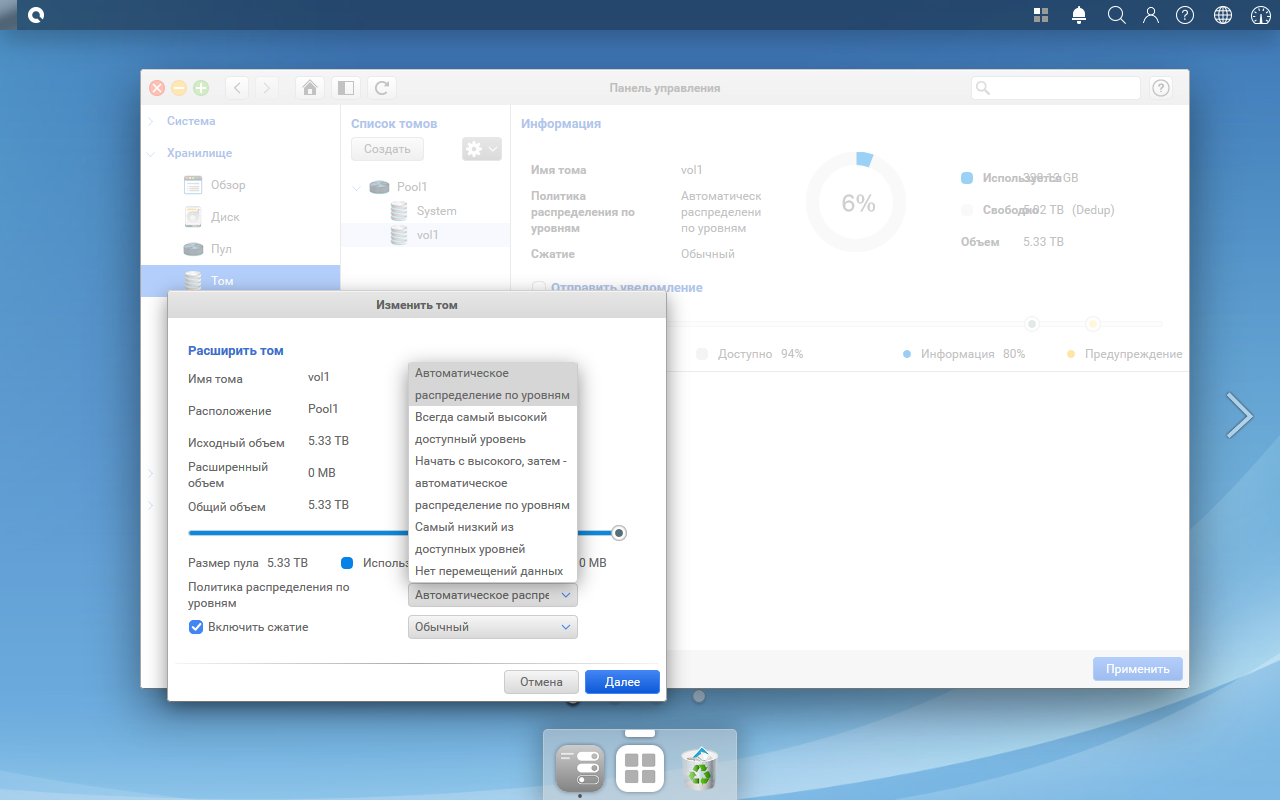Select Том in the storage sidebar
The width and height of the screenshot is (1280, 800).
(x=240, y=280)
